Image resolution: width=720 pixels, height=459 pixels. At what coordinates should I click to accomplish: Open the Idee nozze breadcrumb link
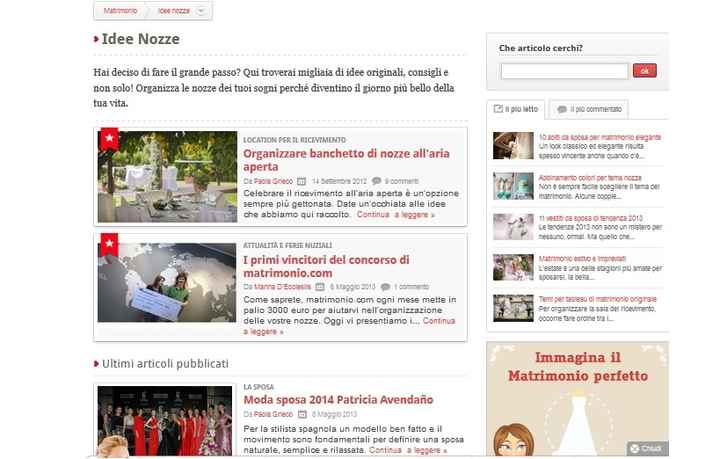click(x=174, y=11)
